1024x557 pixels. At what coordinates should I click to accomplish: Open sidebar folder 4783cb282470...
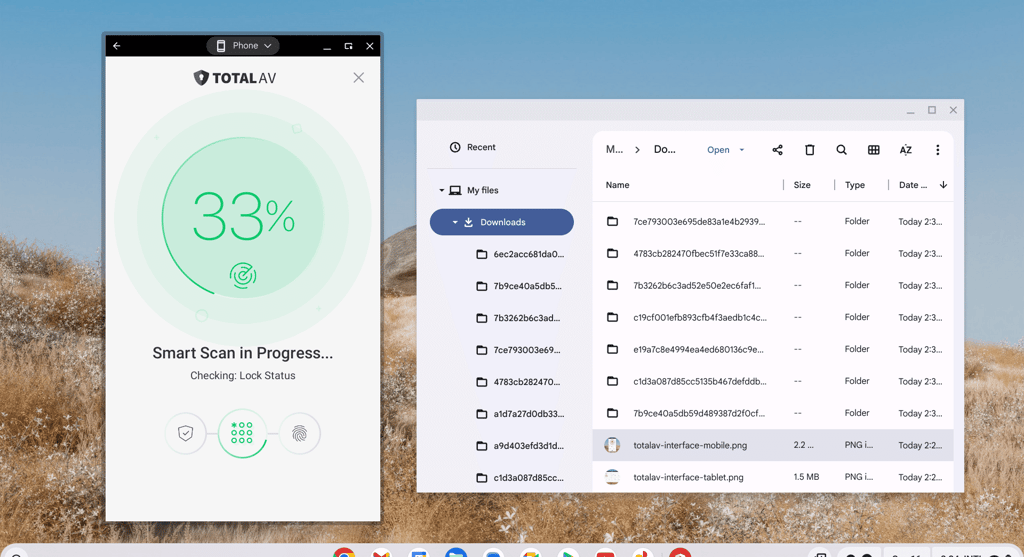520,382
